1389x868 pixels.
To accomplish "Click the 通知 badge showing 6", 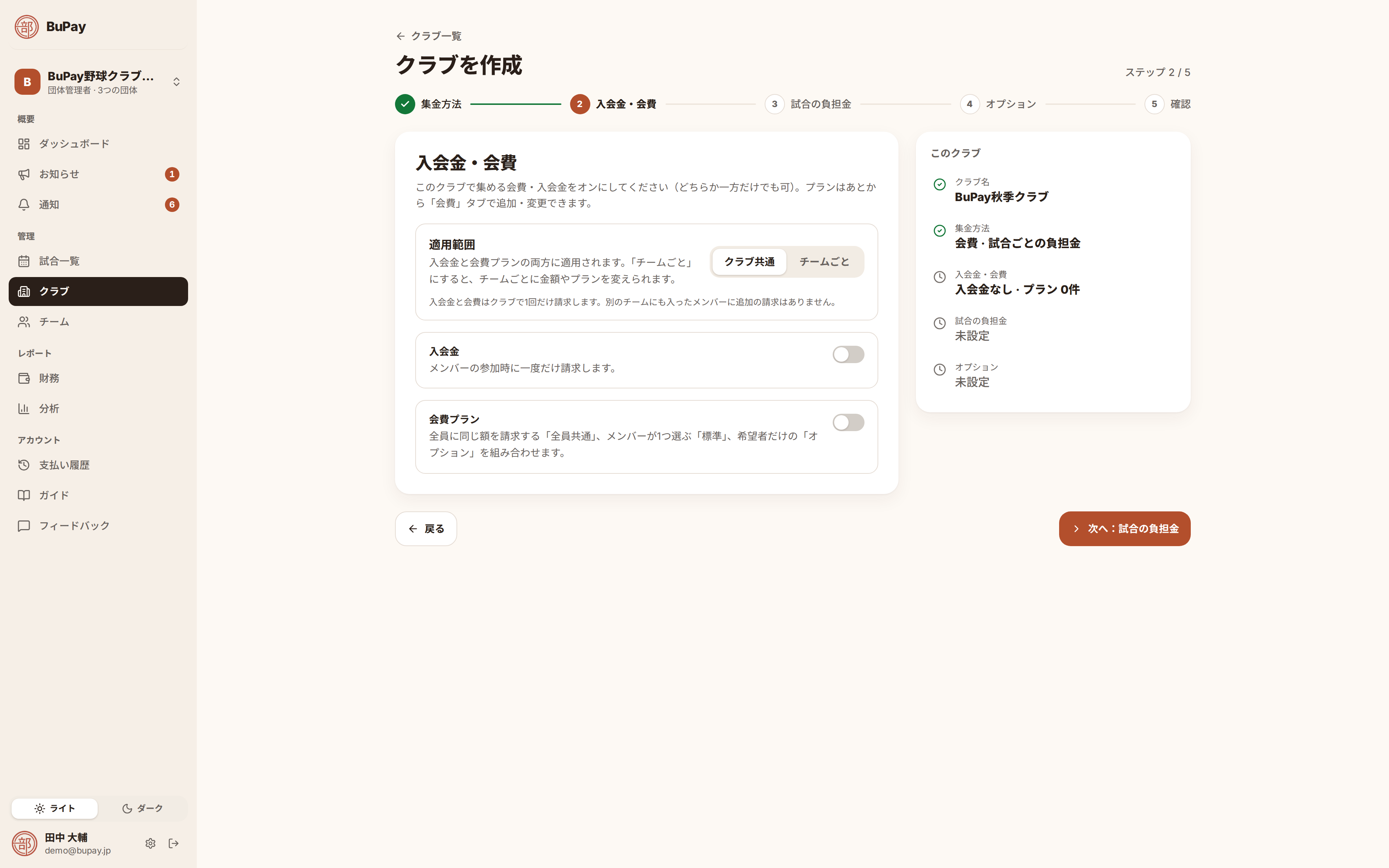I will click(x=171, y=204).
